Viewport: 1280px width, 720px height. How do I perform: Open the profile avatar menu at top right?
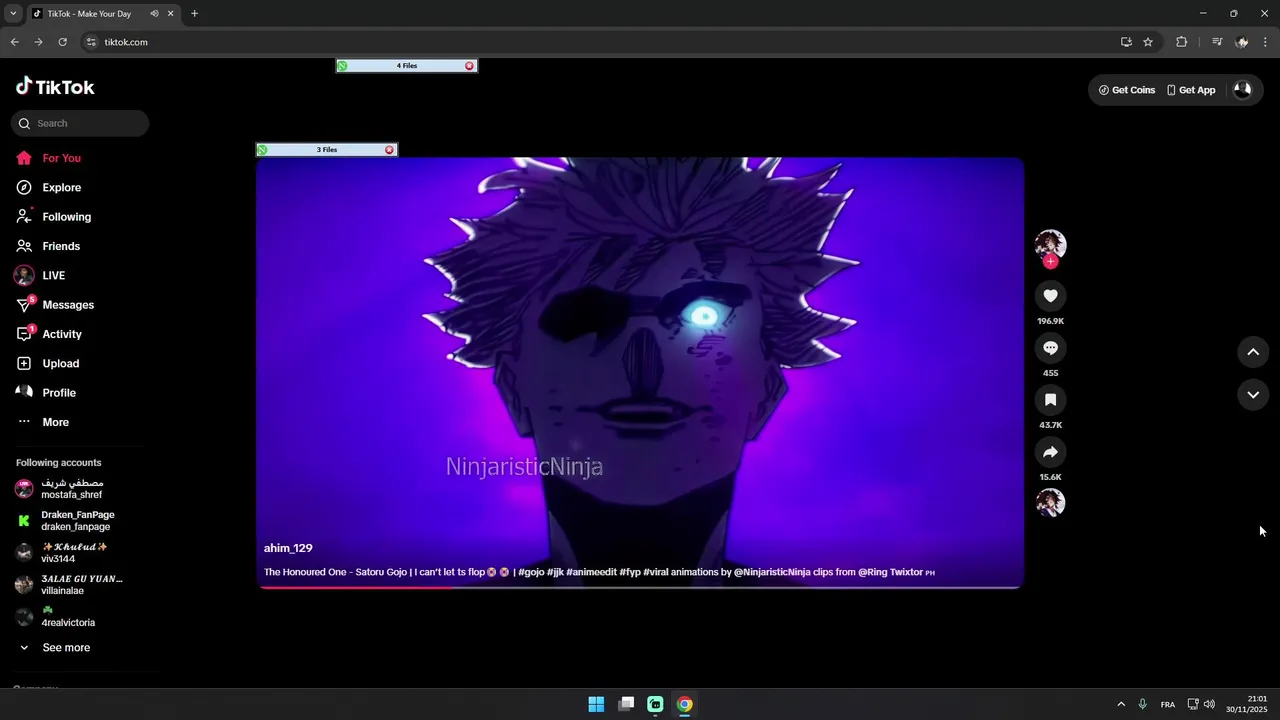pyautogui.click(x=1242, y=89)
